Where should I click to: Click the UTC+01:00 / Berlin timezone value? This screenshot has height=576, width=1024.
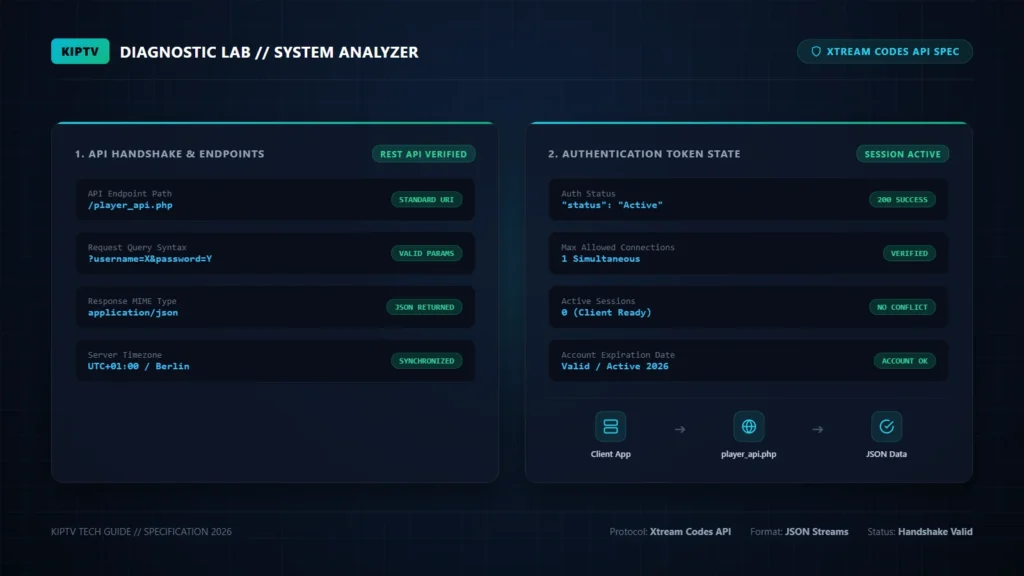(138, 366)
